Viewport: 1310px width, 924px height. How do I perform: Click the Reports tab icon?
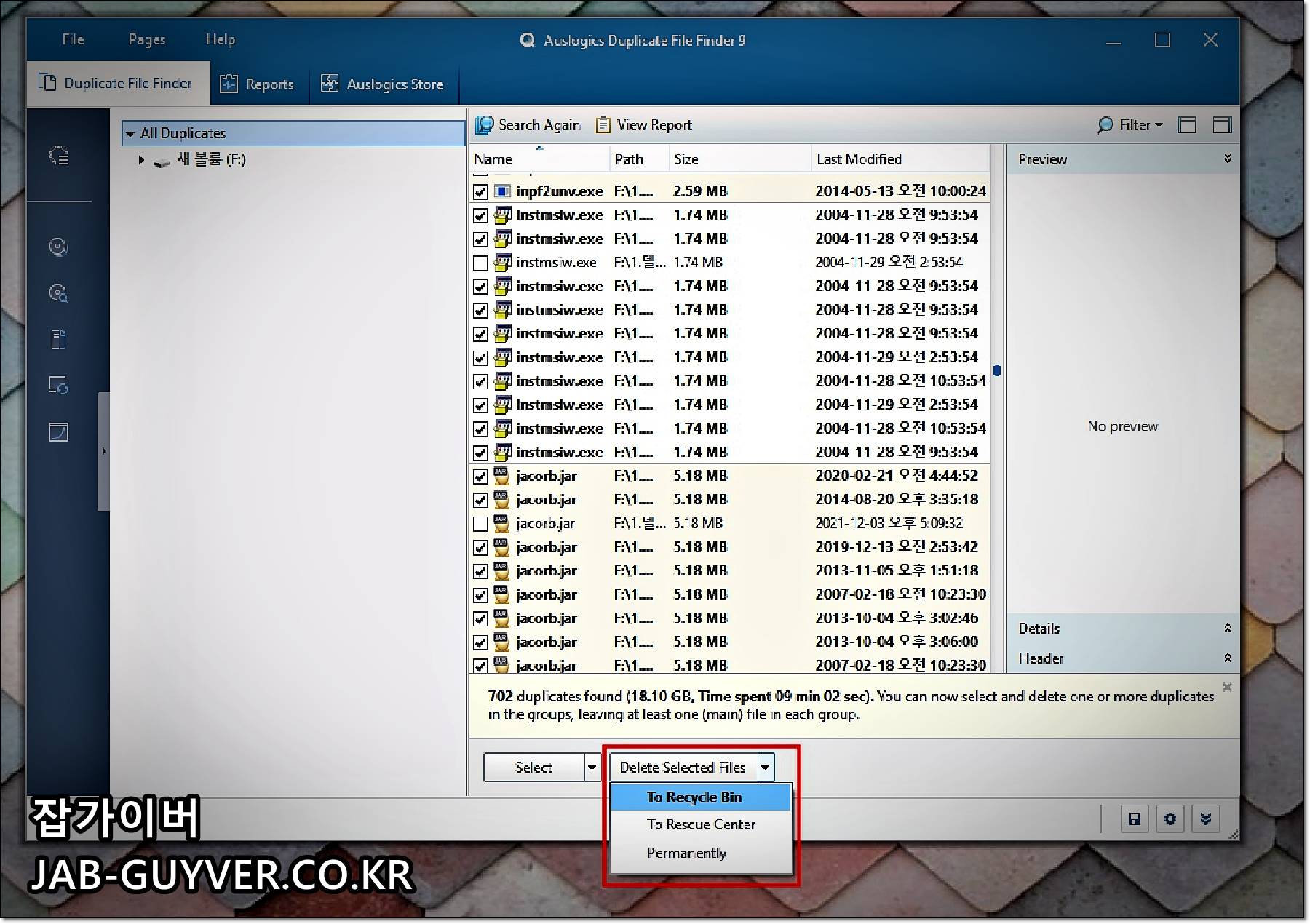click(229, 84)
